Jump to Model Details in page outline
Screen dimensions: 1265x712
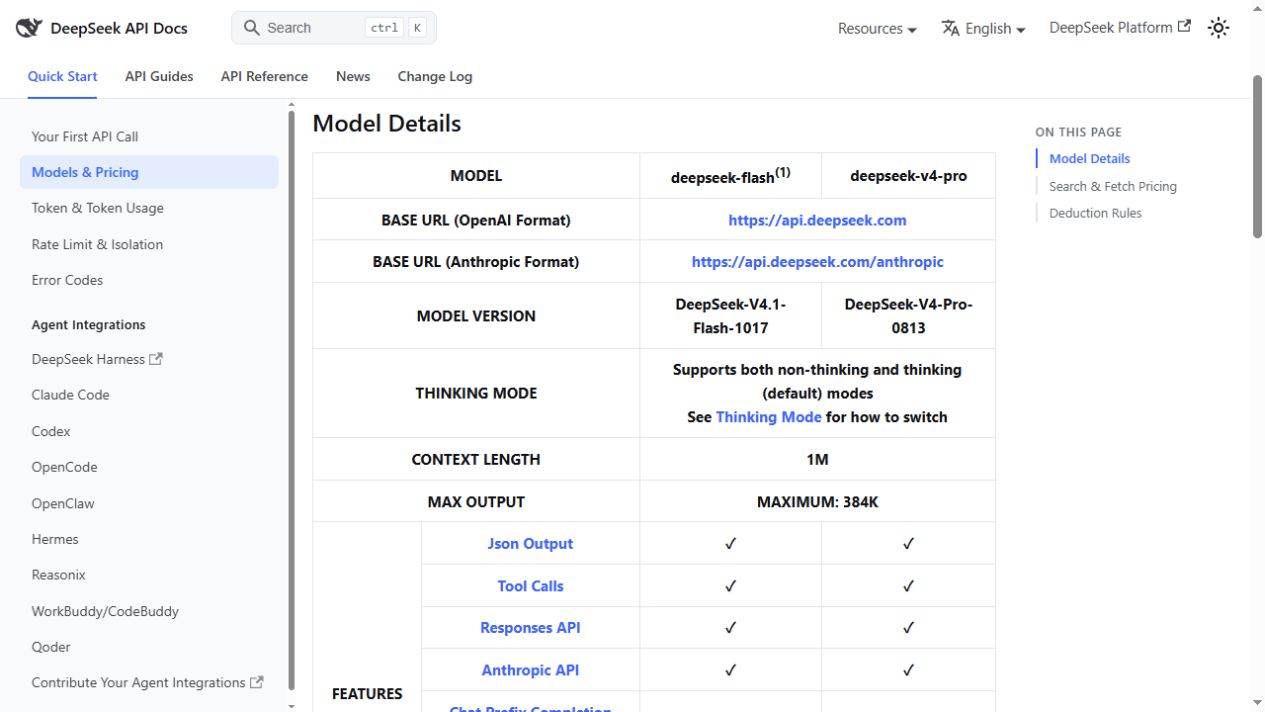[1089, 158]
